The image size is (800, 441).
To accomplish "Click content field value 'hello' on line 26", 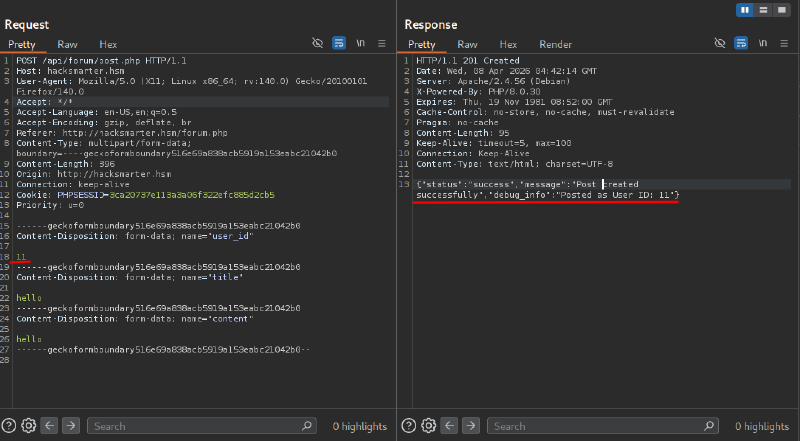I will click(29, 339).
